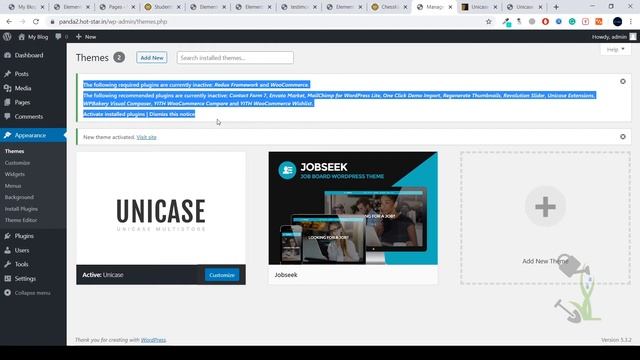Switch to Pages tab

pos(117,7)
